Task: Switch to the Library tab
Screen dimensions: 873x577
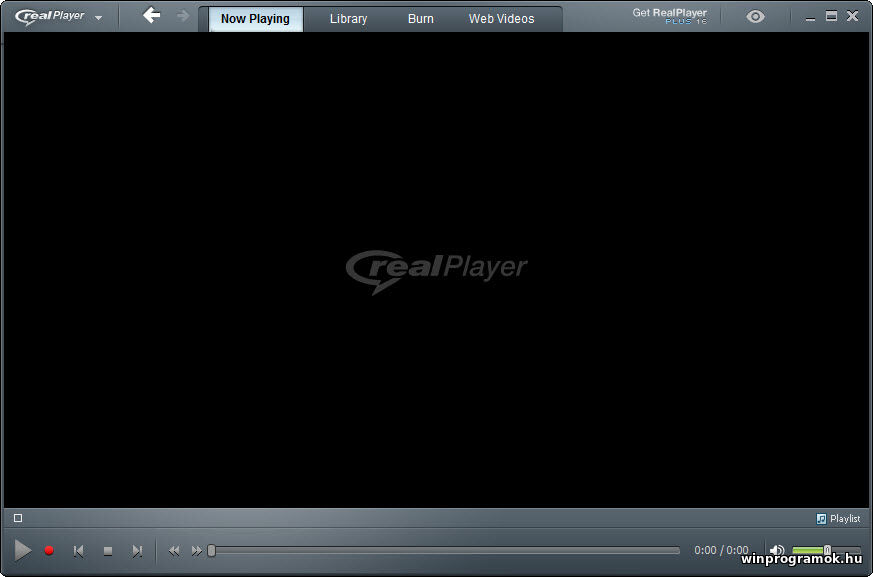Action: click(x=348, y=19)
